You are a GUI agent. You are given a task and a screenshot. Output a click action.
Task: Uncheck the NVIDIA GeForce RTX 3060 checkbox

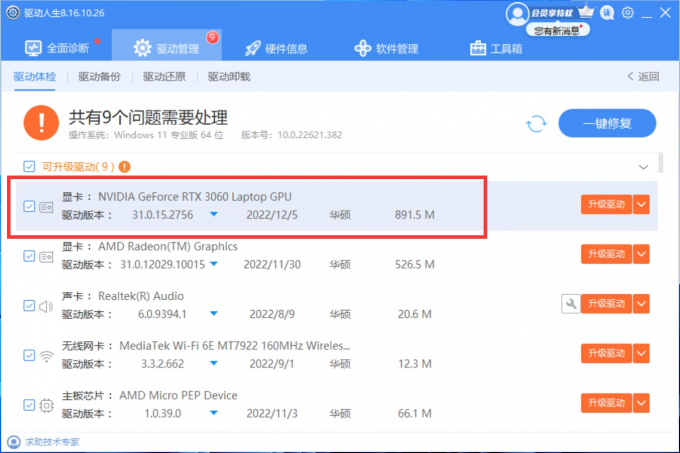[29, 206]
